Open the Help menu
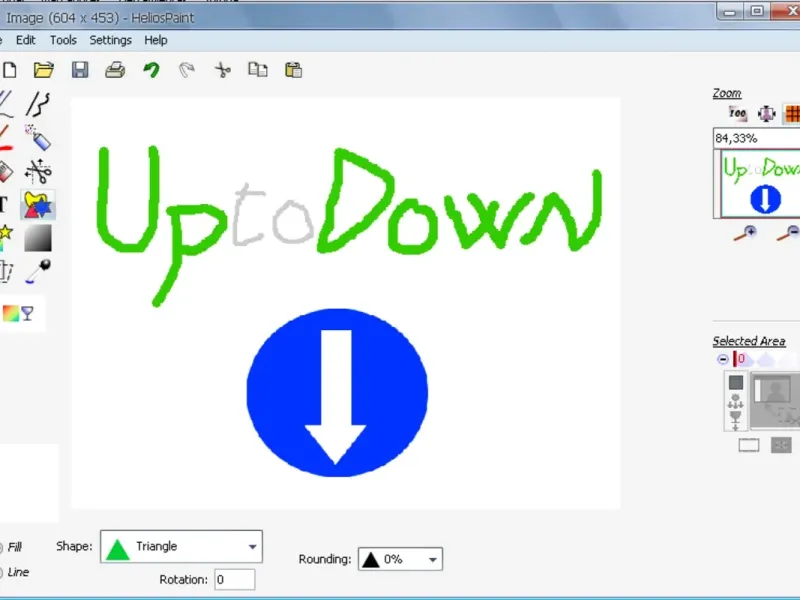The image size is (800, 600). click(x=156, y=40)
